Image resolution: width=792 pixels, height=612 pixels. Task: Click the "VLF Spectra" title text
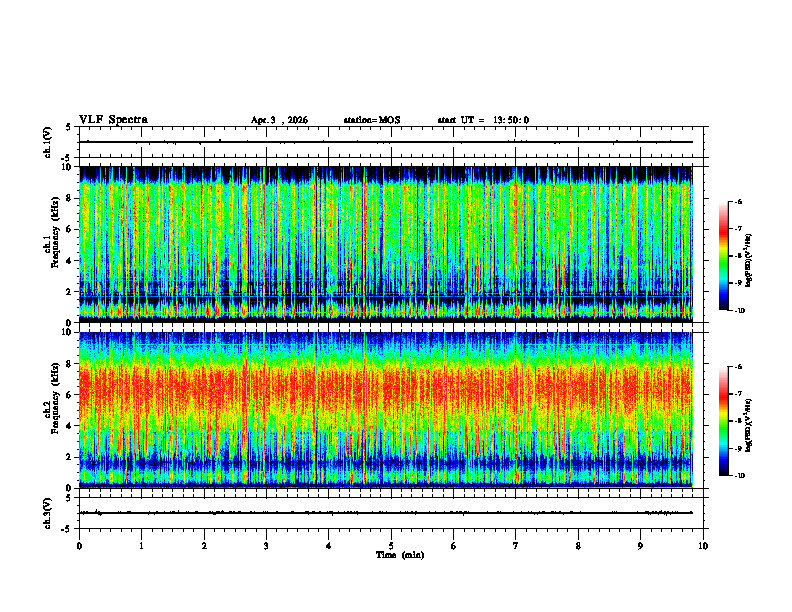(x=113, y=120)
